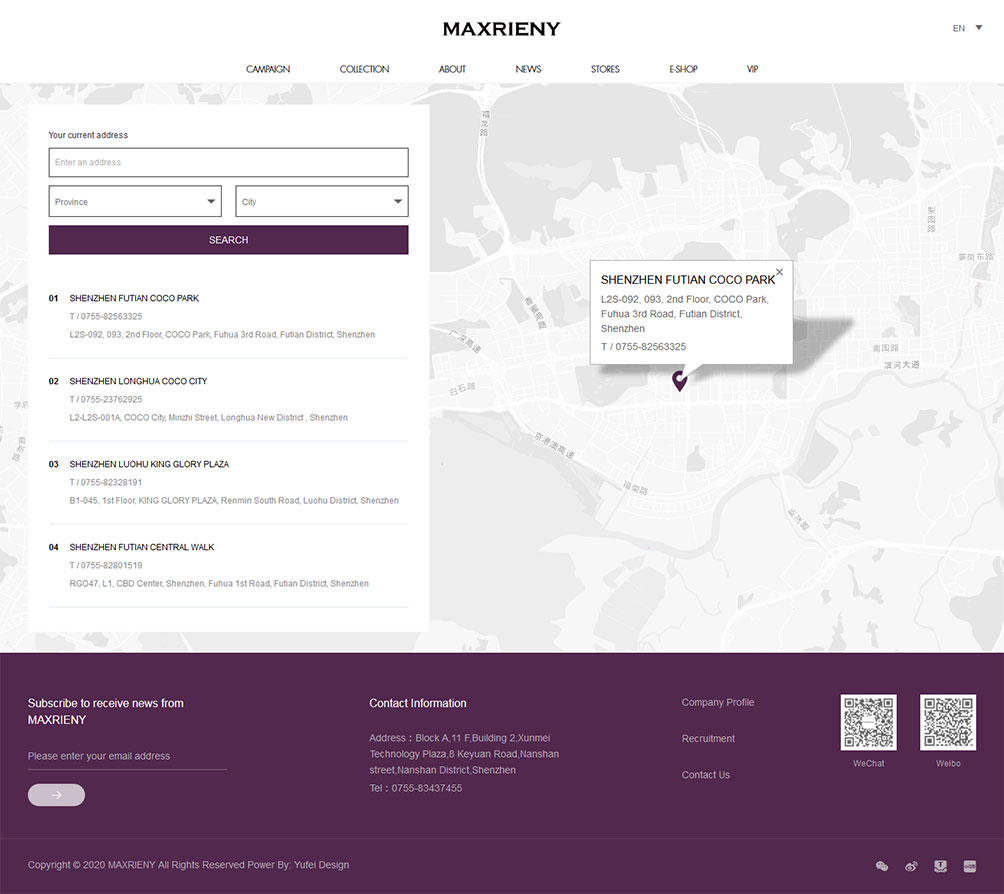Open the City dropdown
This screenshot has width=1004, height=894.
321,202
